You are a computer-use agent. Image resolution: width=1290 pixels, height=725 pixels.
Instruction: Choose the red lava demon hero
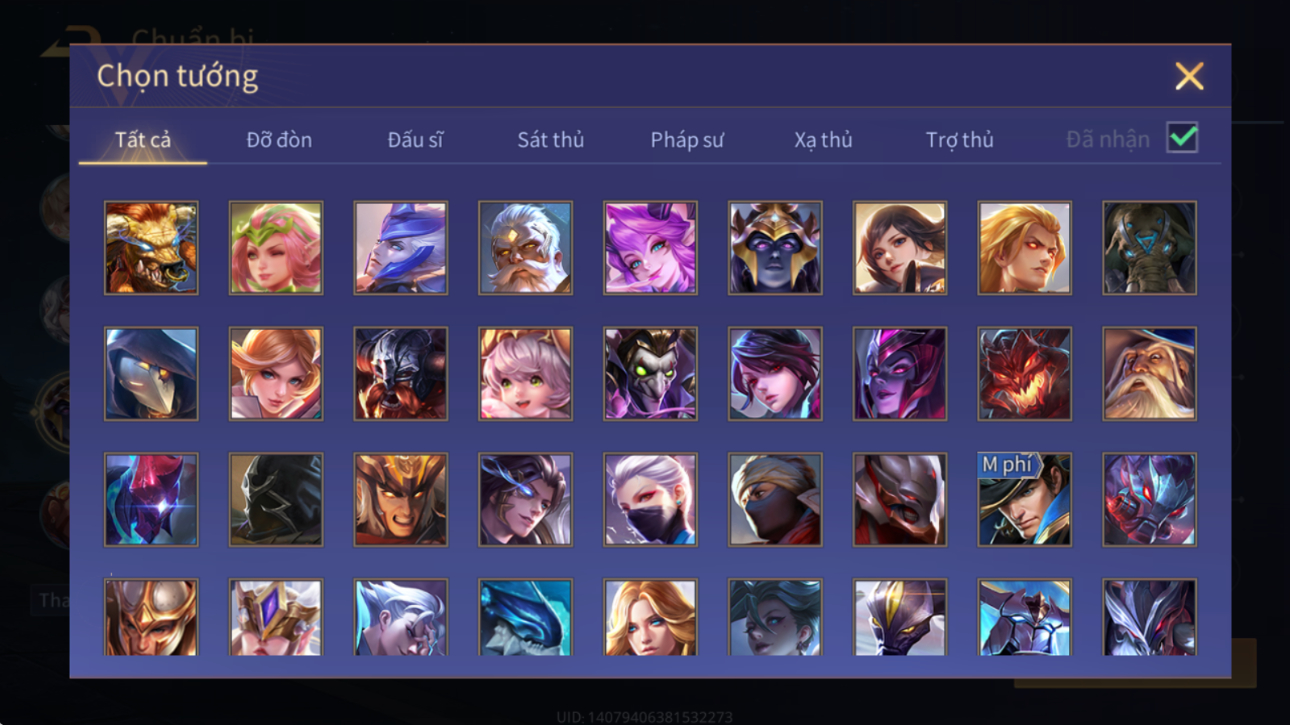tap(1024, 374)
